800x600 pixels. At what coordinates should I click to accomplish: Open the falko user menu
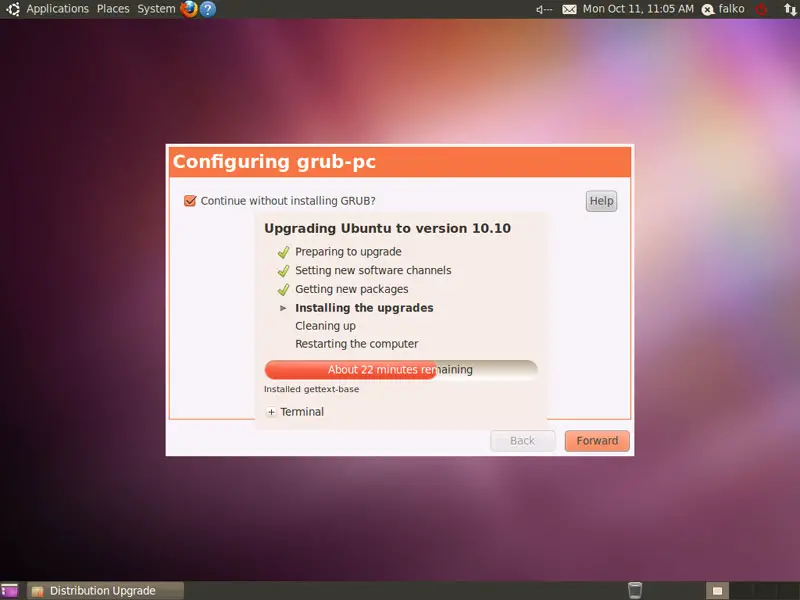coord(731,9)
